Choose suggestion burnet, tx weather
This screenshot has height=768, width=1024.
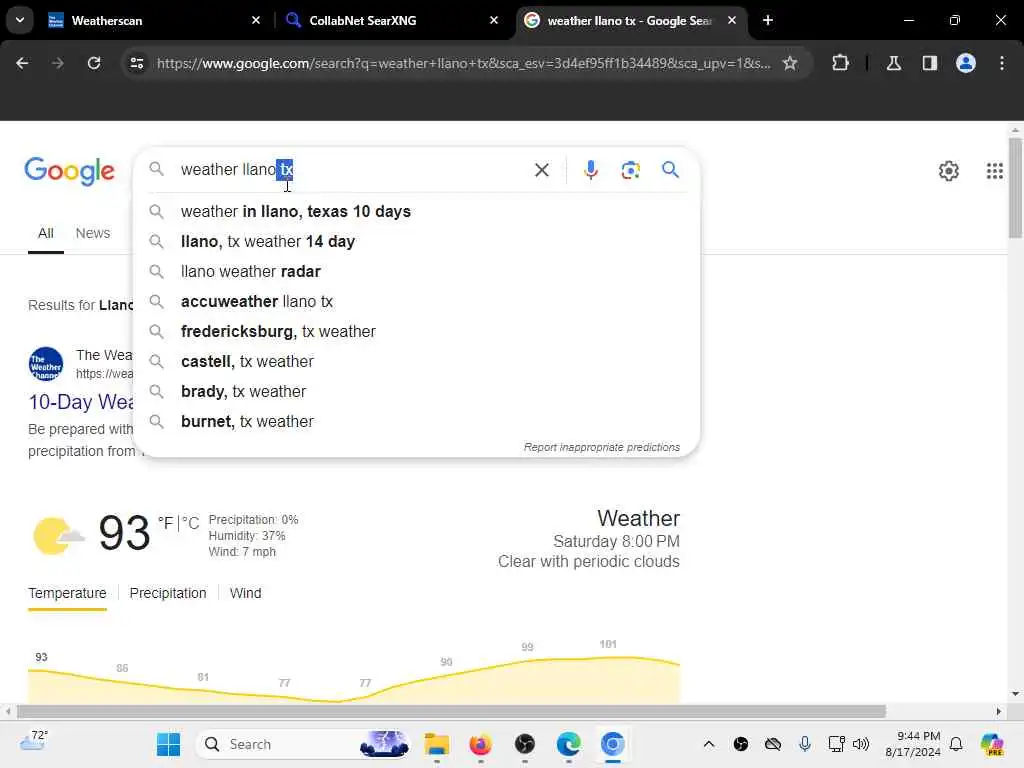click(417, 422)
